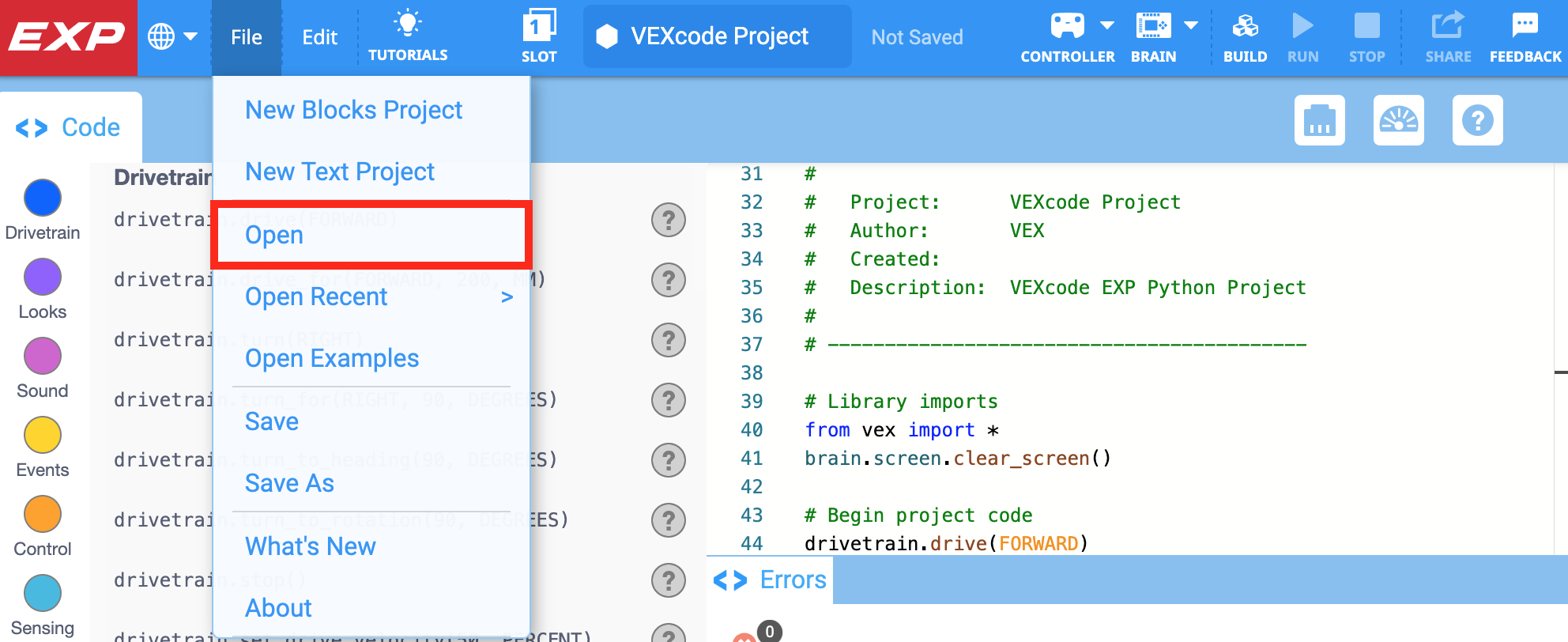Choose New Text Project
The image size is (1568, 642).
tap(340, 172)
